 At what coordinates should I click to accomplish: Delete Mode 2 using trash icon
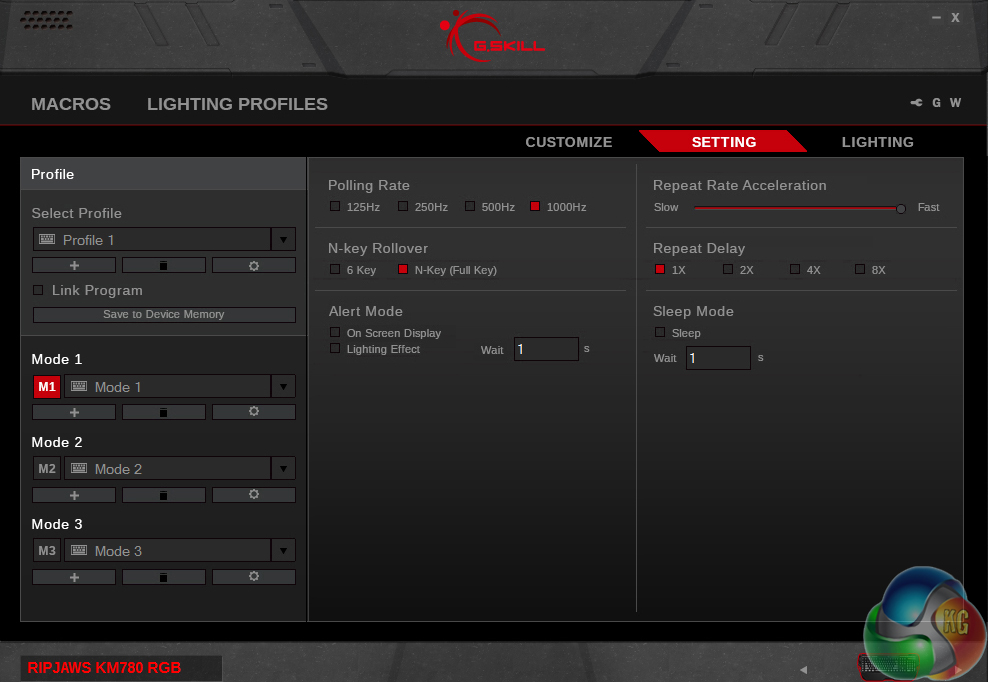pyautogui.click(x=164, y=495)
